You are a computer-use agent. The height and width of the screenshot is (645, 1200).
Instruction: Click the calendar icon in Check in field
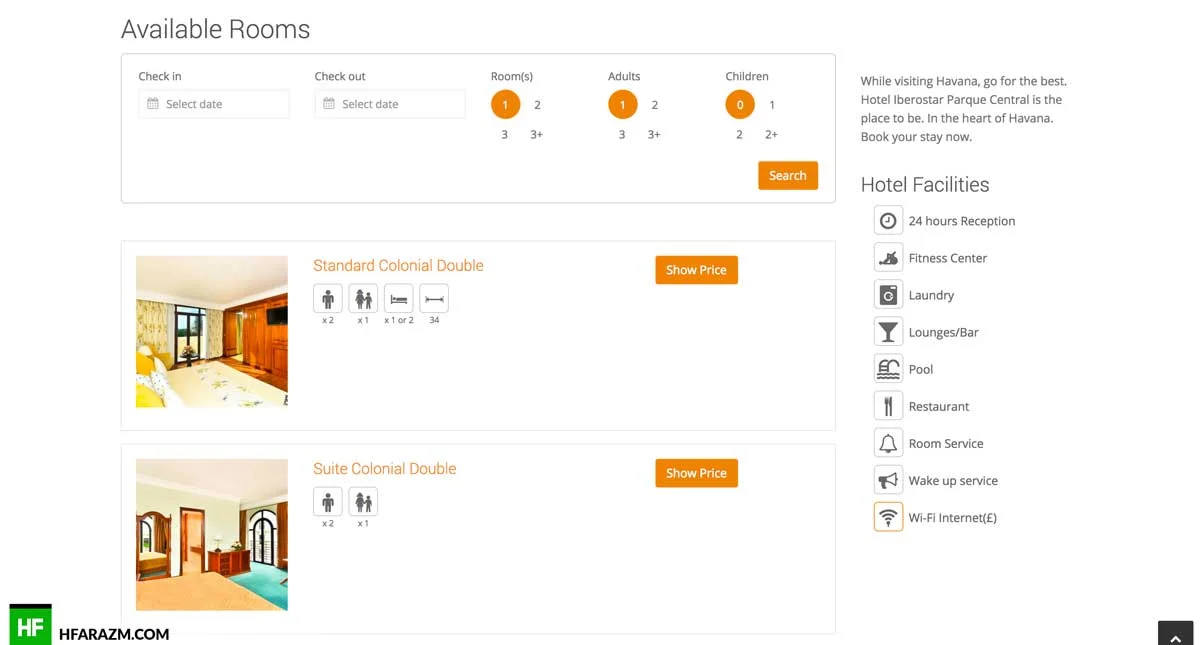pos(153,104)
